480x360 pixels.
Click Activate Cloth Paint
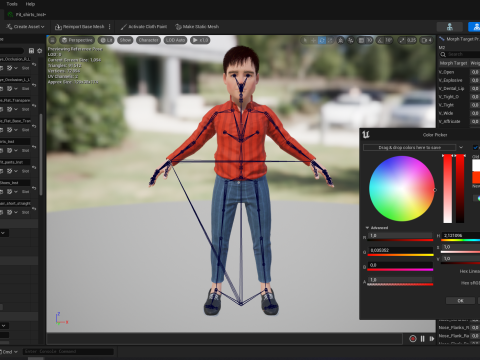tap(144, 27)
